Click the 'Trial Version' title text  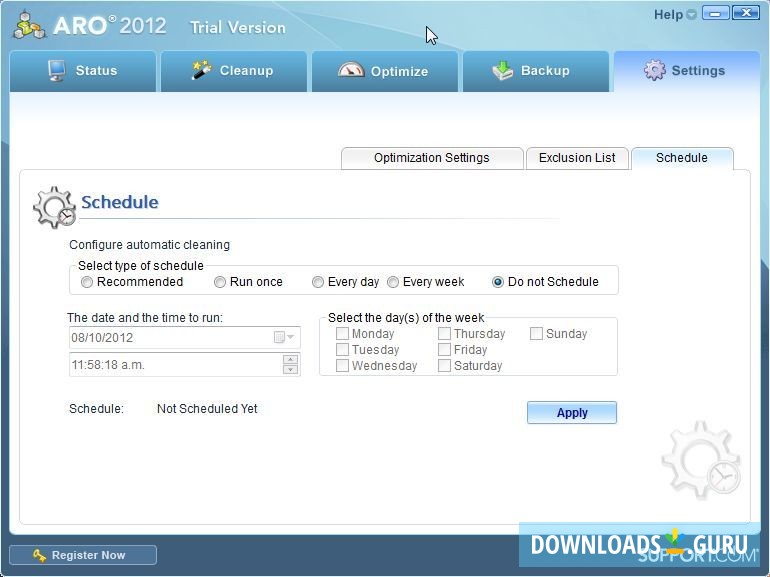point(238,27)
